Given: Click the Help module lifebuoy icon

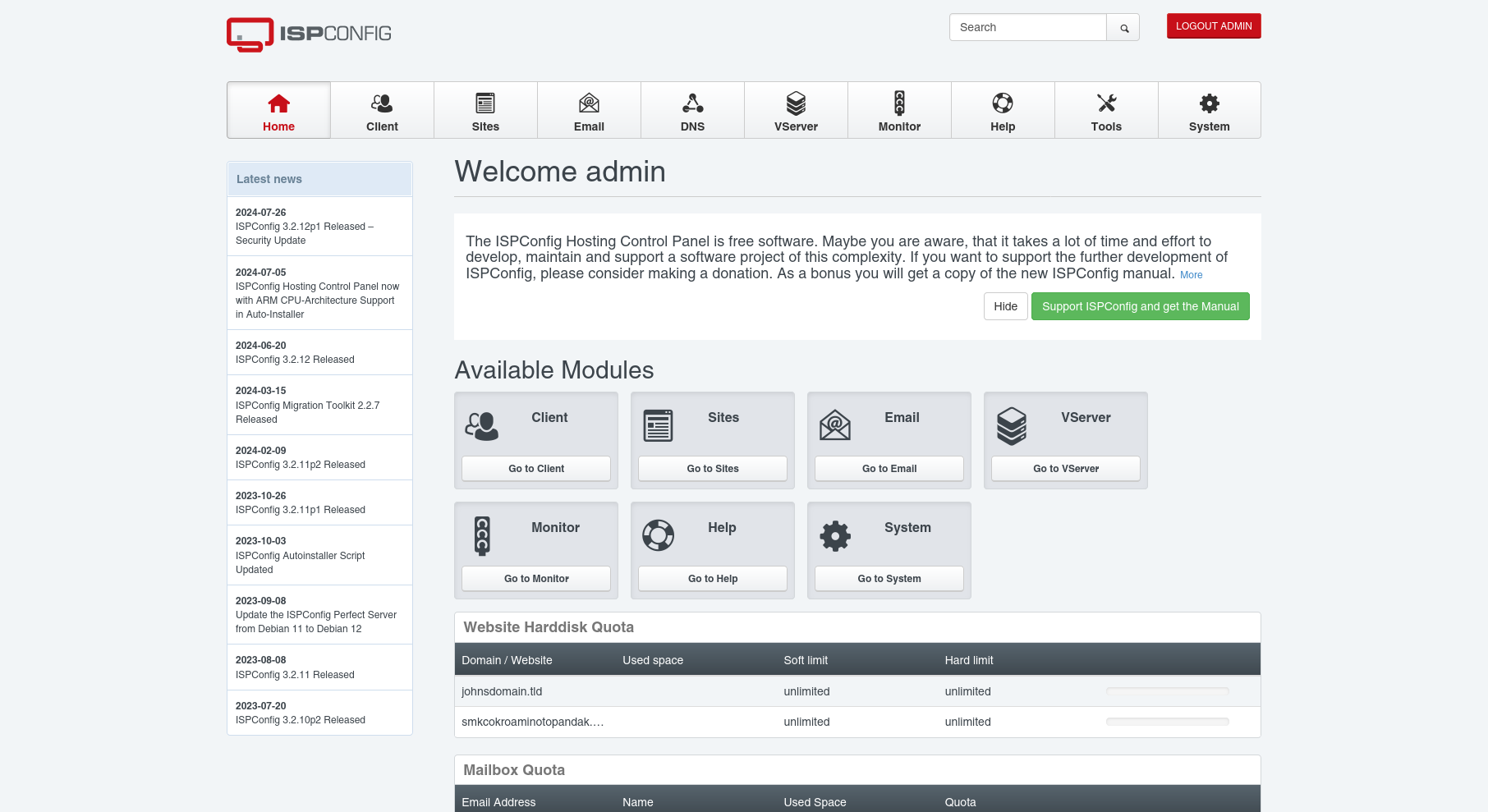Looking at the screenshot, I should 658,535.
